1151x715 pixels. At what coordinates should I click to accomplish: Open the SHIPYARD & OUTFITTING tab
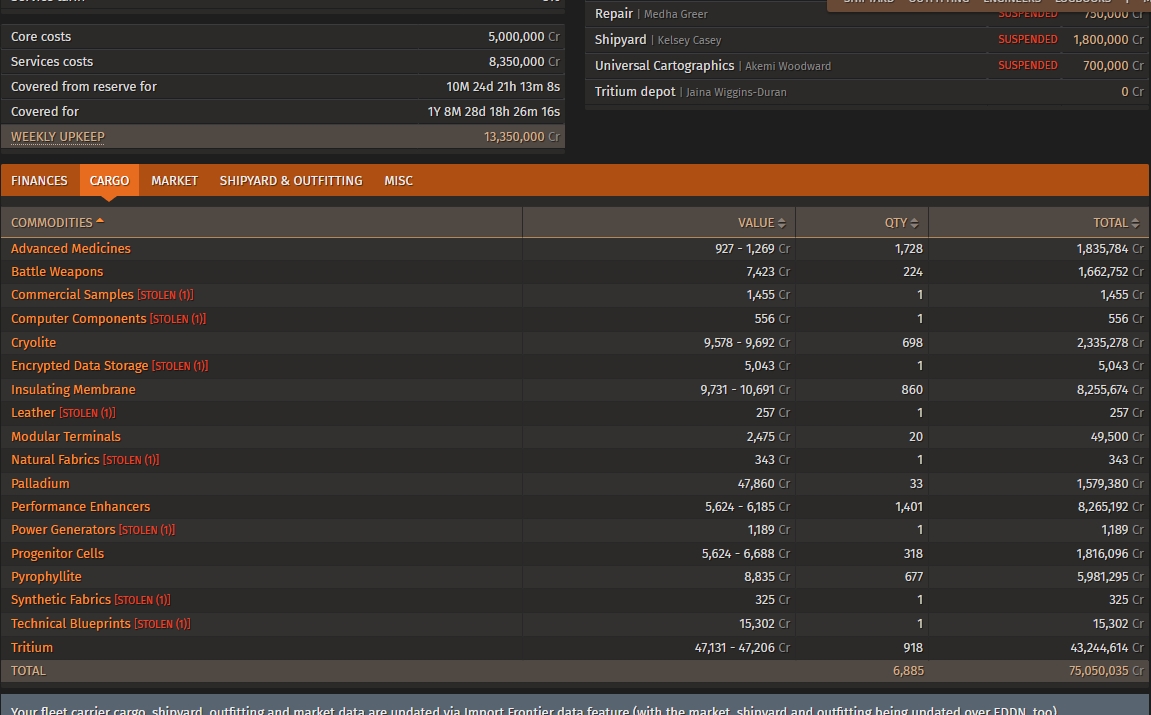pos(291,181)
